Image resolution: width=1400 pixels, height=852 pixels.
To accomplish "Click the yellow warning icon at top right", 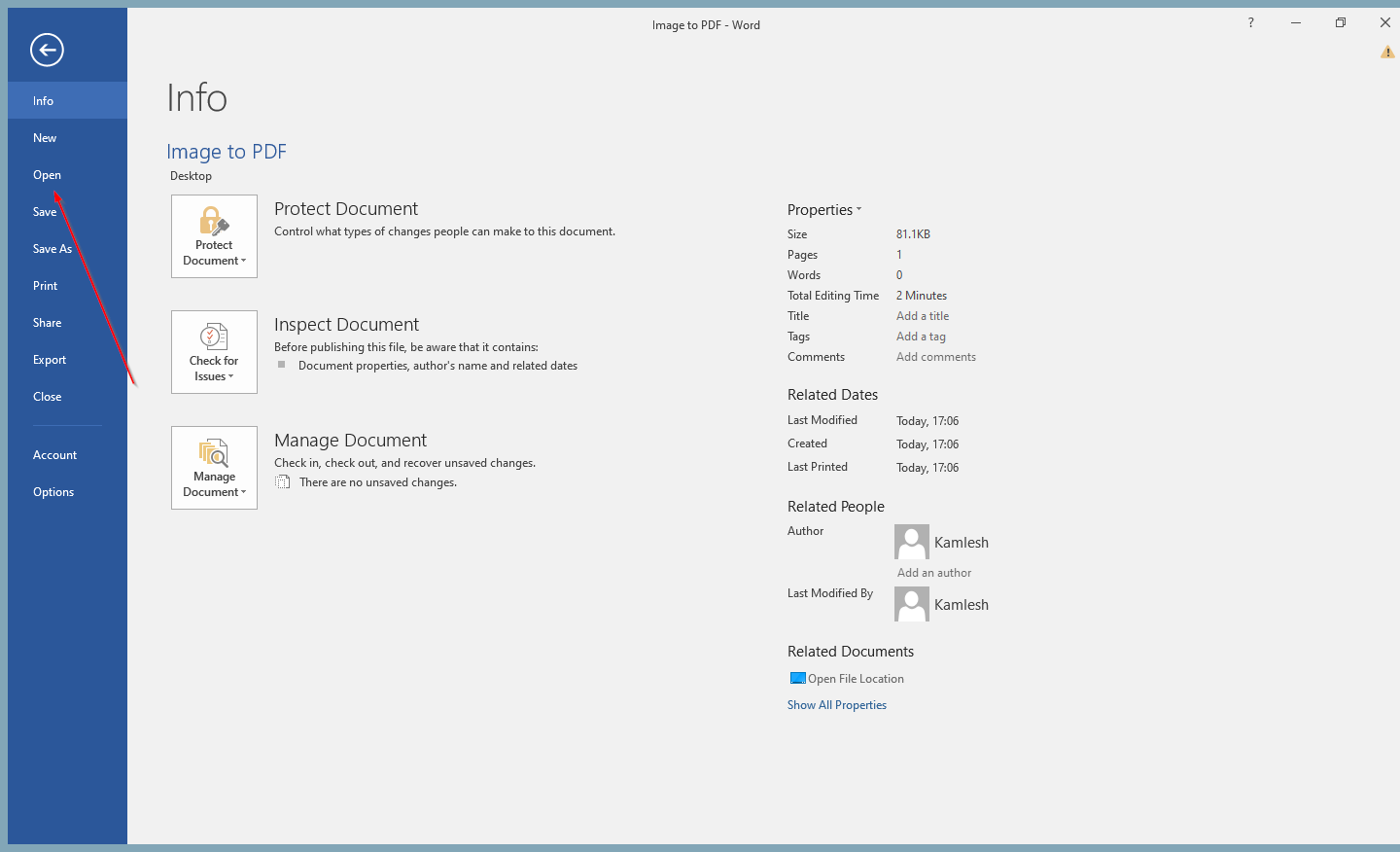I will [x=1387, y=53].
